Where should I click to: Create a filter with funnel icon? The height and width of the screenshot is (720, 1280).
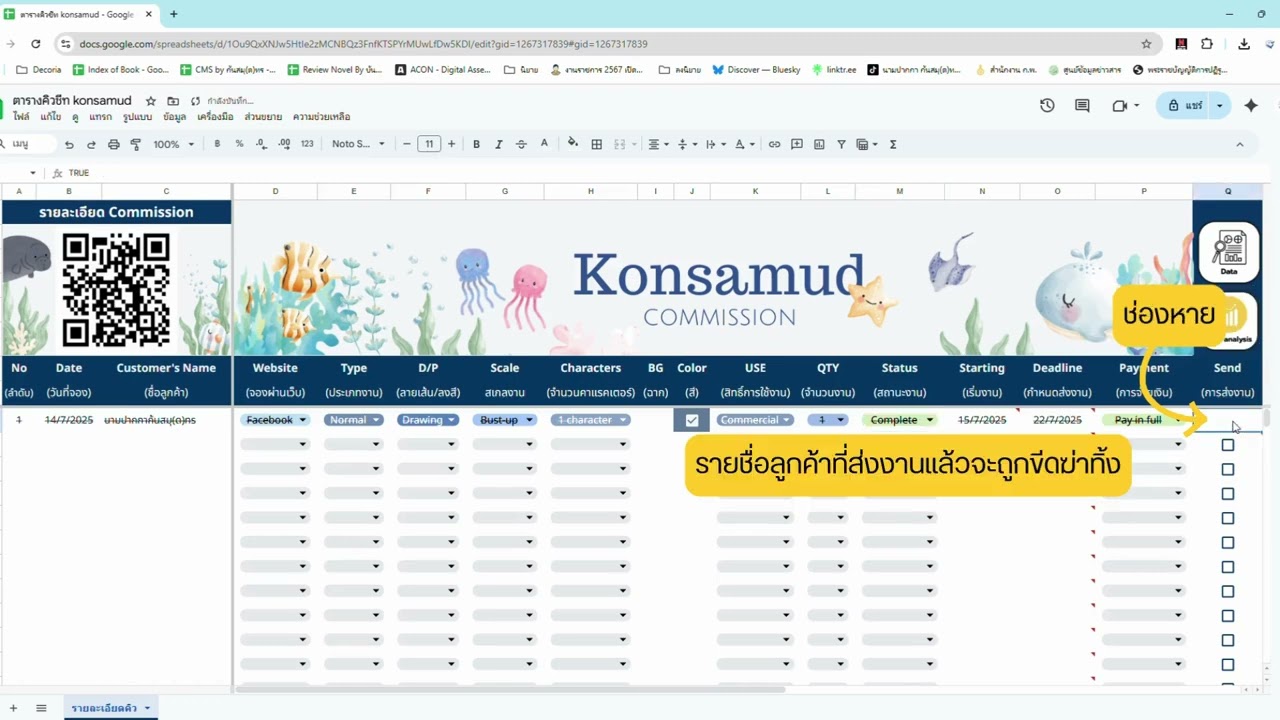pyautogui.click(x=841, y=144)
